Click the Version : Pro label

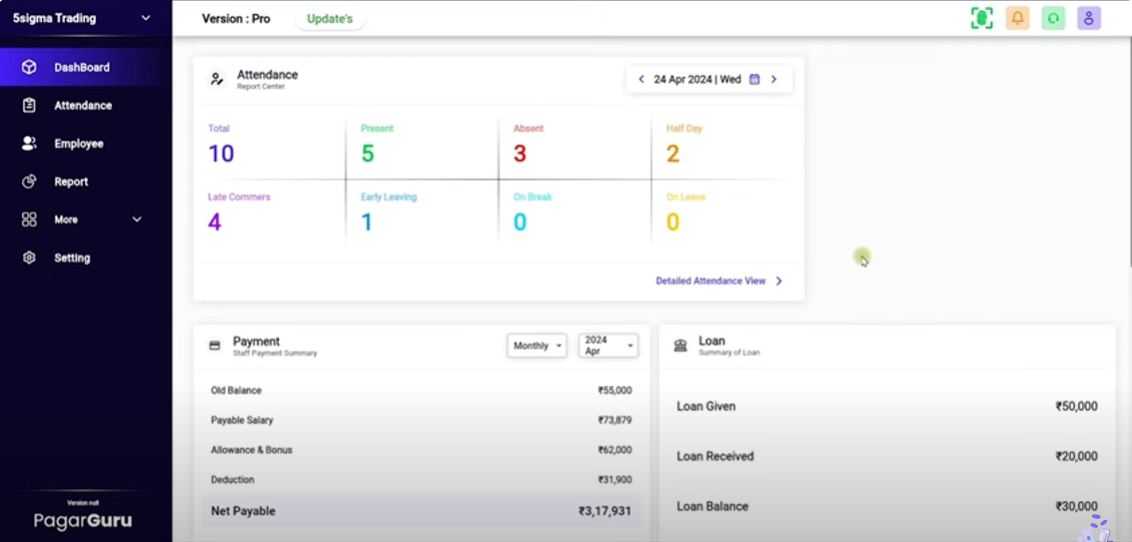tap(236, 19)
